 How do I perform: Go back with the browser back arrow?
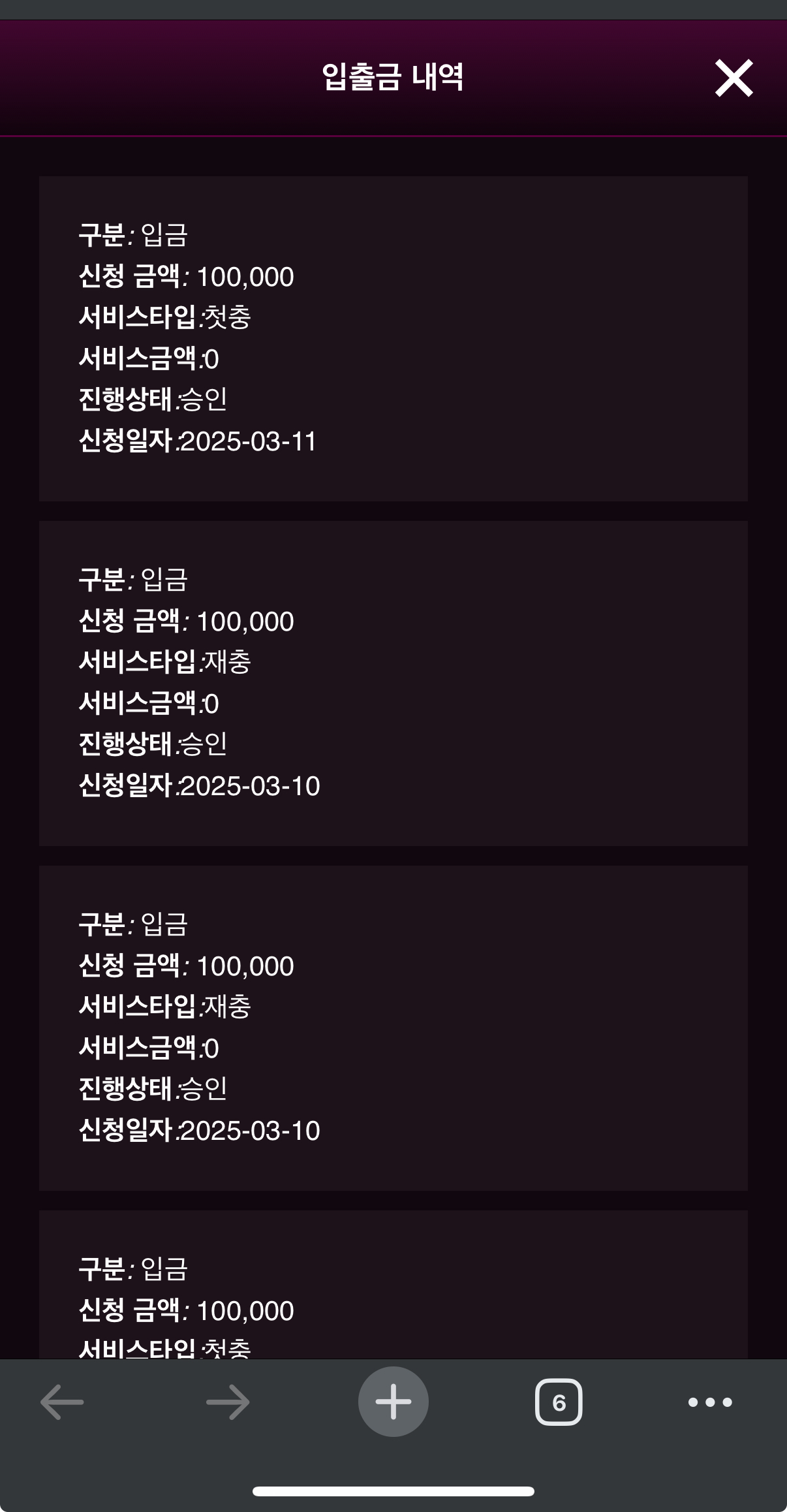coord(62,1402)
